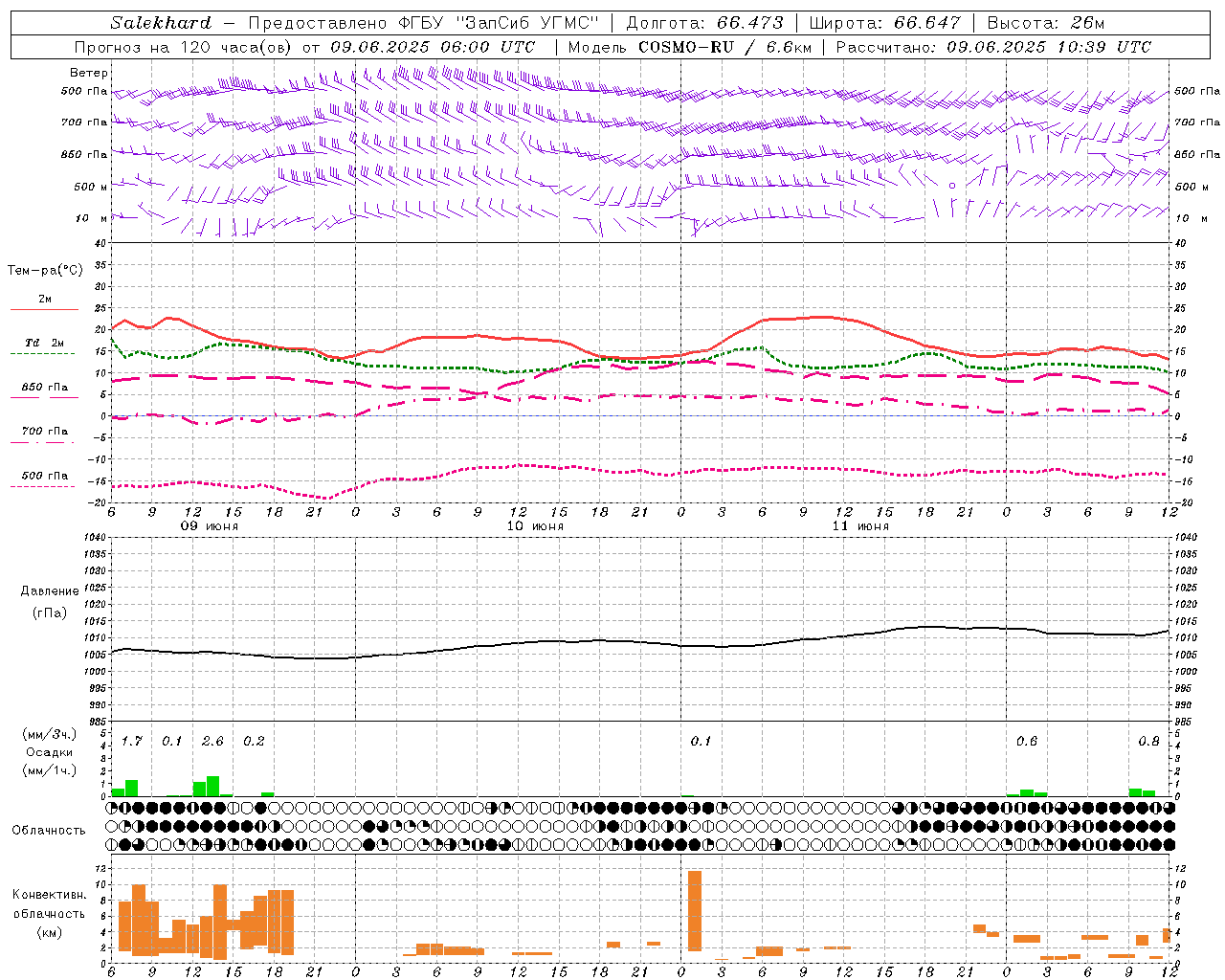Click the Облачность cloud cover label

tap(49, 830)
